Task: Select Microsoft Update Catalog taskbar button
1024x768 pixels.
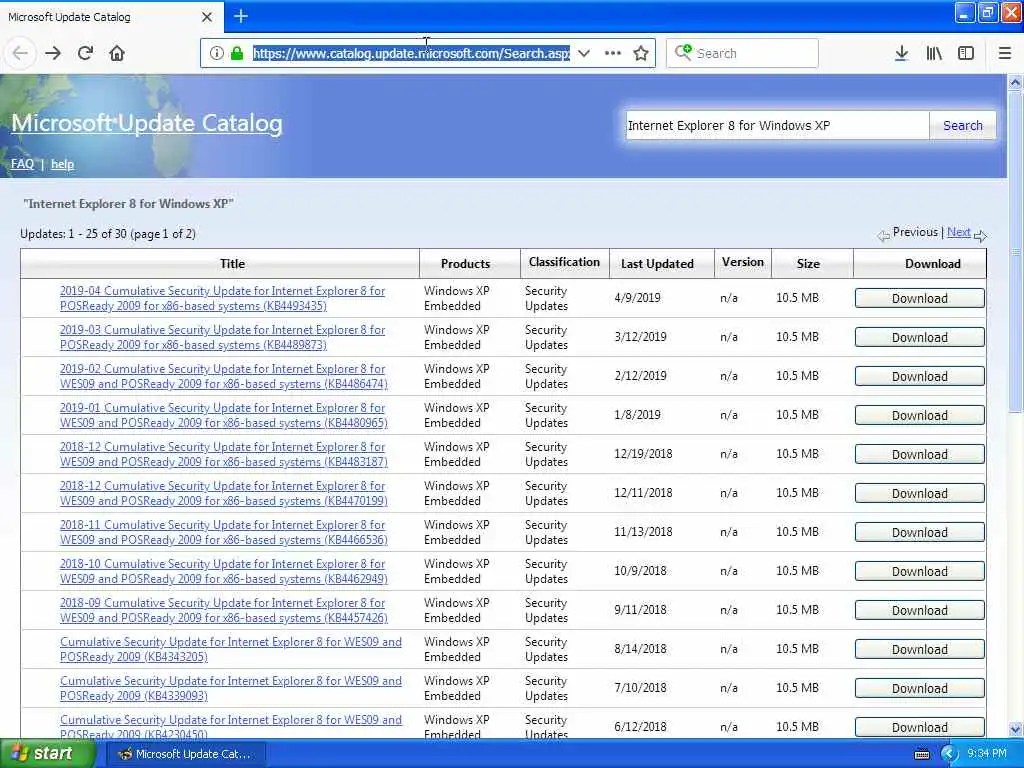Action: (185, 754)
